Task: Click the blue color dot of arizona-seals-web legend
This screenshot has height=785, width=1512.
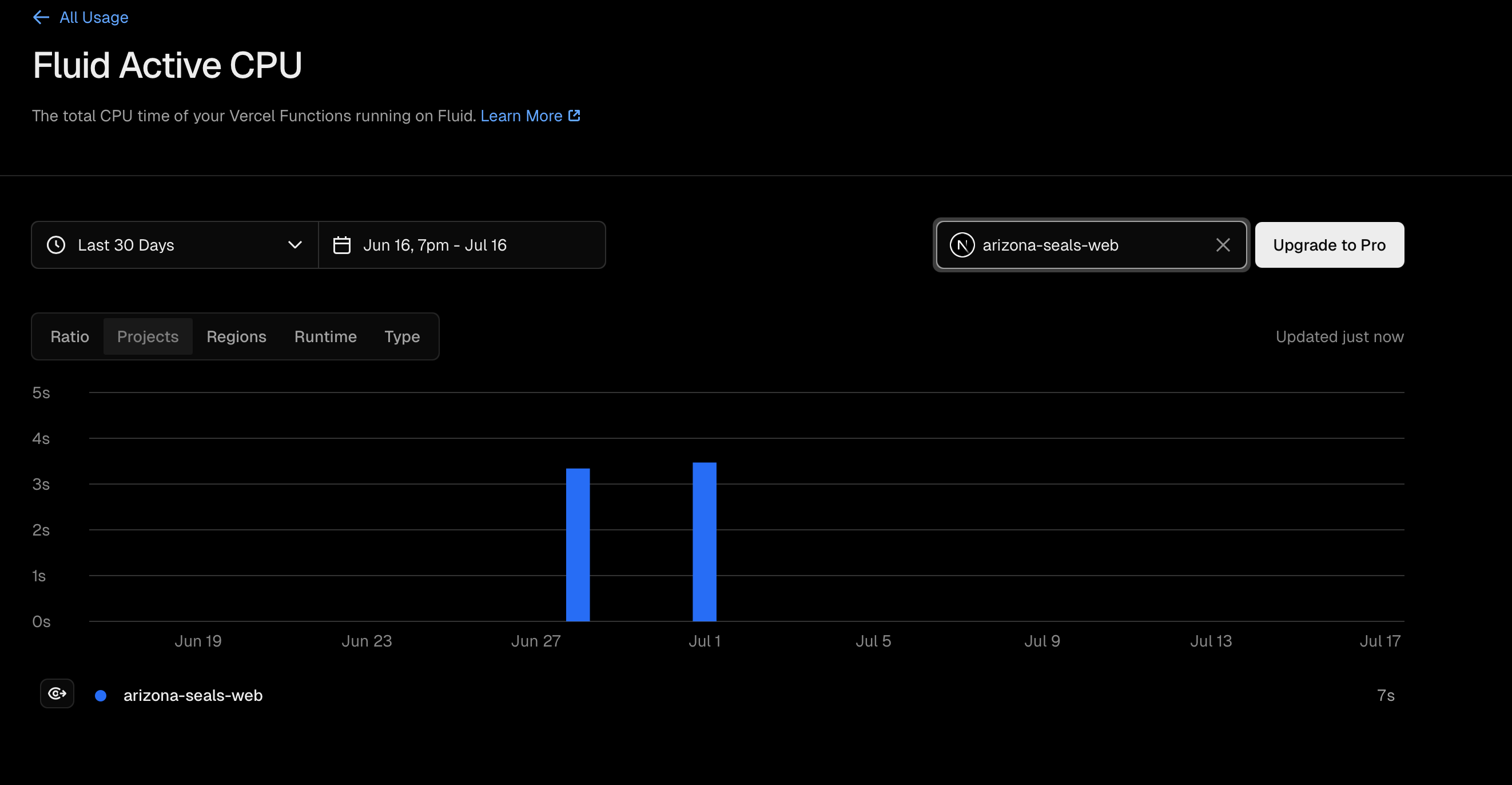Action: (101, 696)
